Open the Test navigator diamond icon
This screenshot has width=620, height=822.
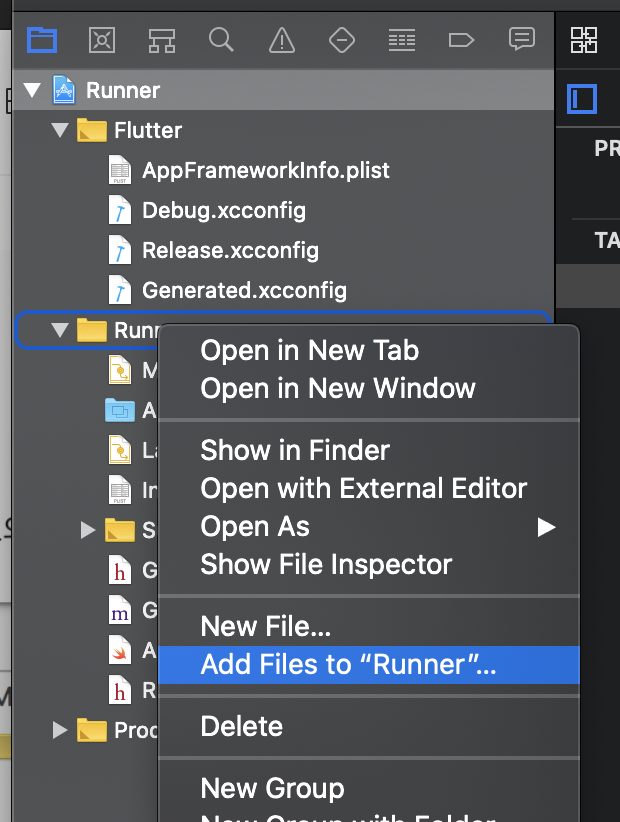coord(342,40)
